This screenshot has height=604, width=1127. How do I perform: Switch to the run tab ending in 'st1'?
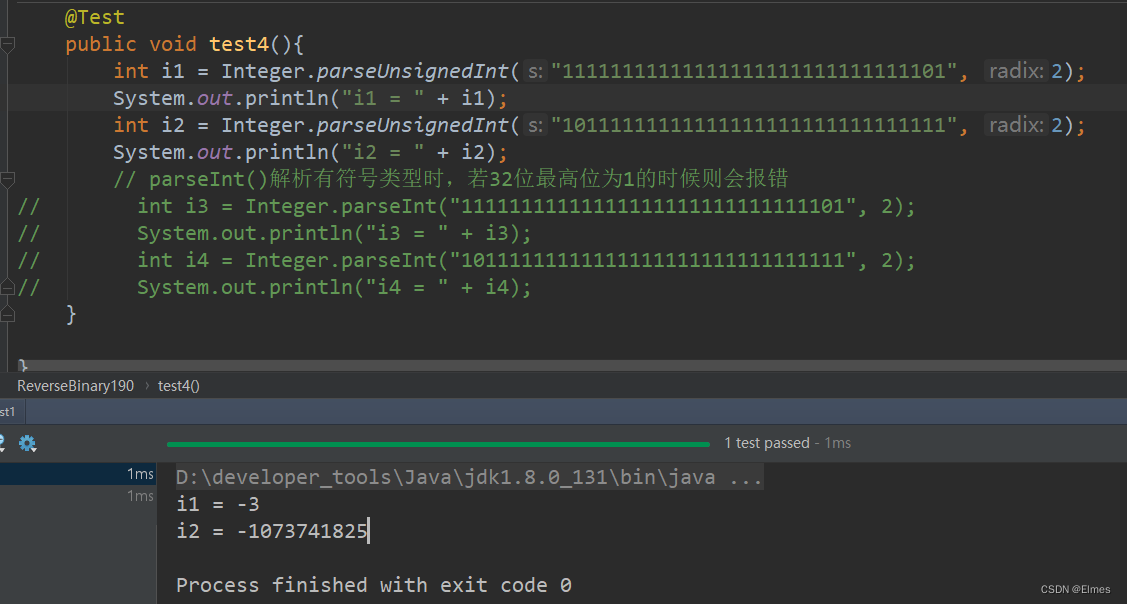[12, 412]
